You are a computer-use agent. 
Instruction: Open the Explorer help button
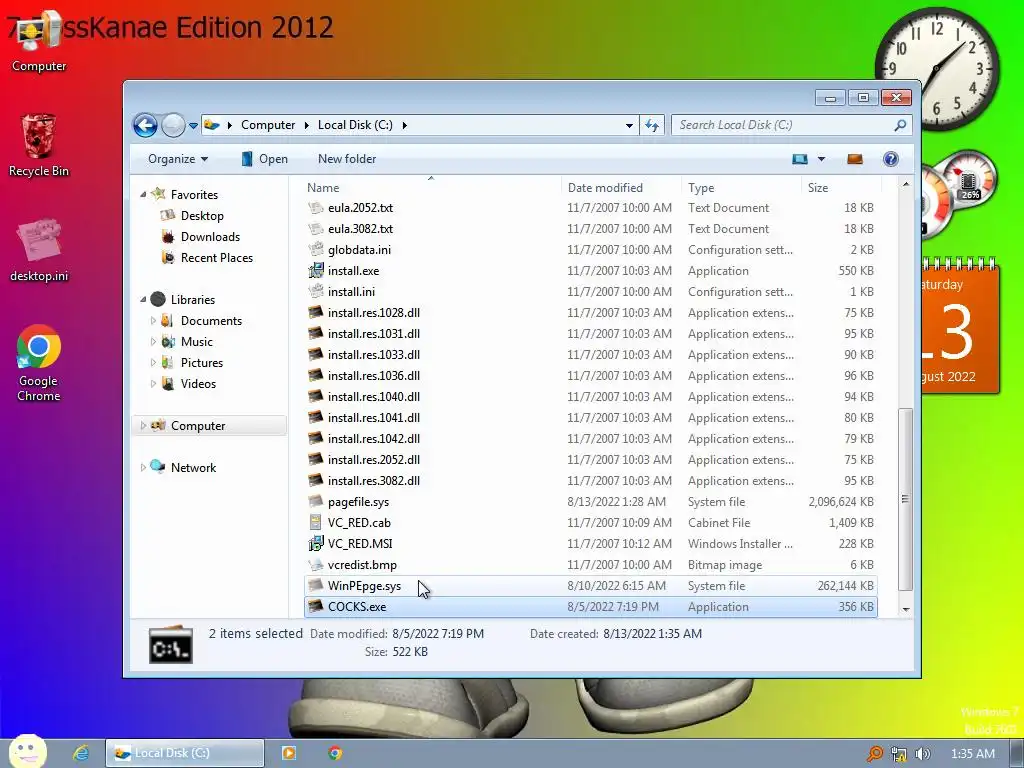[x=890, y=159]
